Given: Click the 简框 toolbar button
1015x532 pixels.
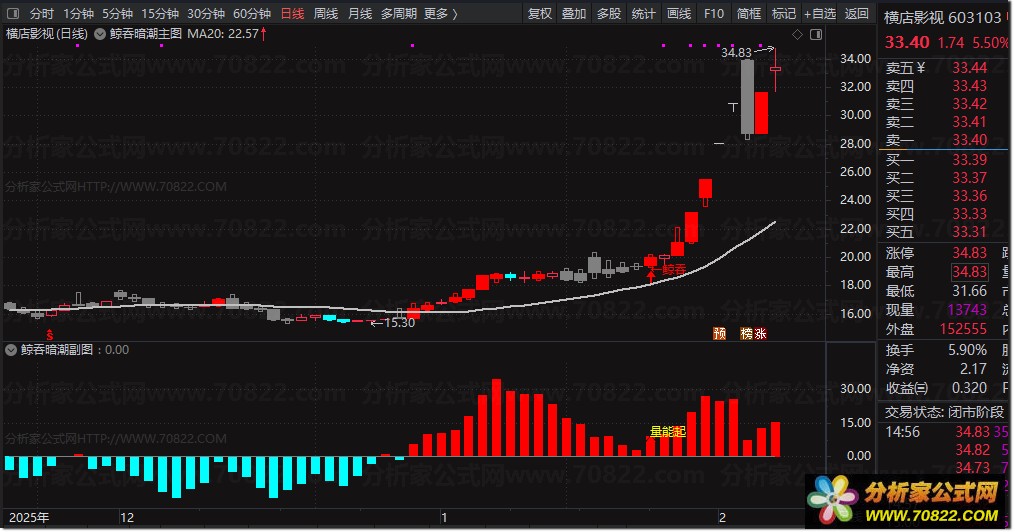Looking at the screenshot, I should click(748, 13).
